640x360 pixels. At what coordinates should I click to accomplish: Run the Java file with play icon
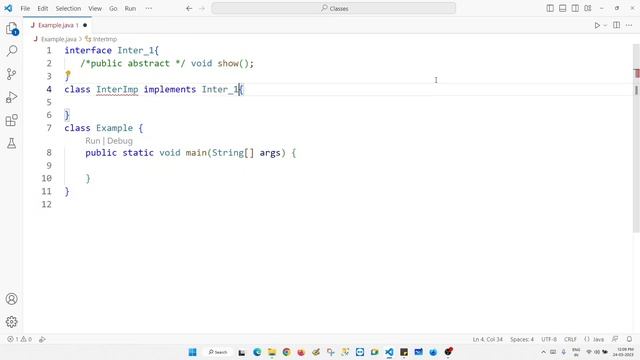597,25
